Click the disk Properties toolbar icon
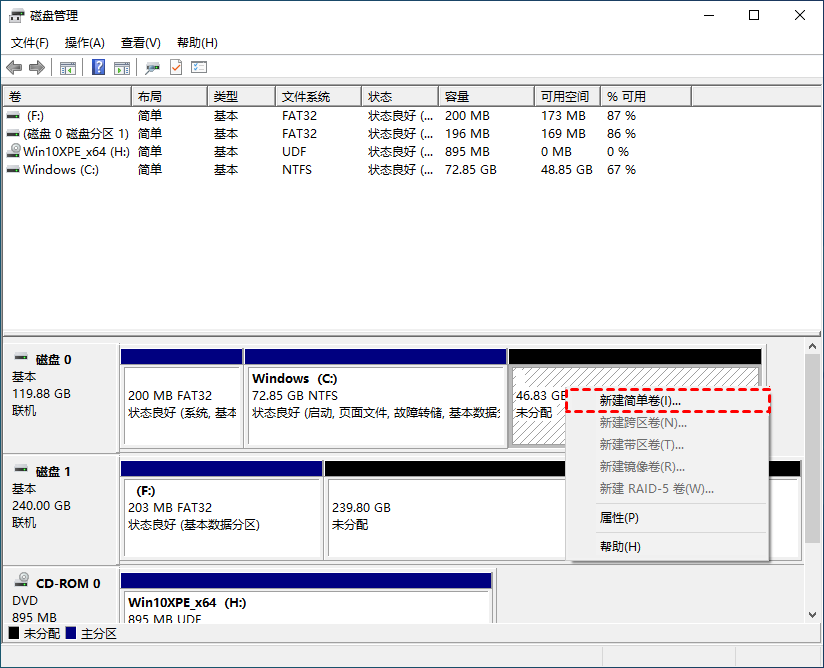The width and height of the screenshot is (824, 668). [x=152, y=67]
